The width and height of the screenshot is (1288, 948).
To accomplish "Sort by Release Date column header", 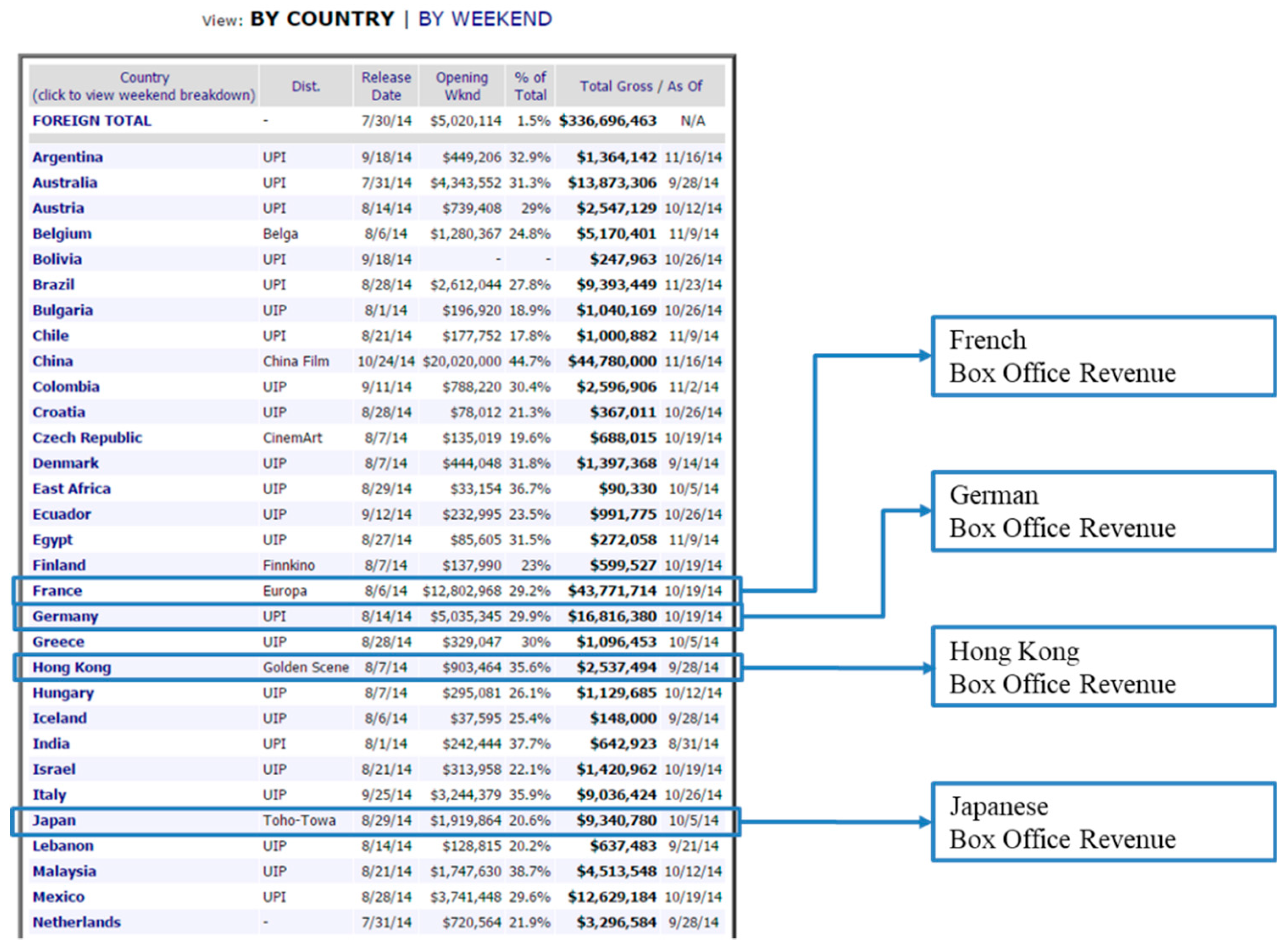I will pyautogui.click(x=386, y=86).
